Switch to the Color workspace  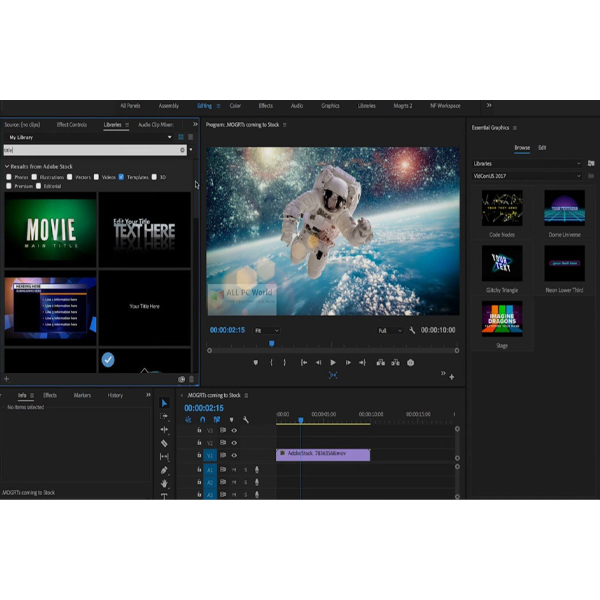pos(235,106)
